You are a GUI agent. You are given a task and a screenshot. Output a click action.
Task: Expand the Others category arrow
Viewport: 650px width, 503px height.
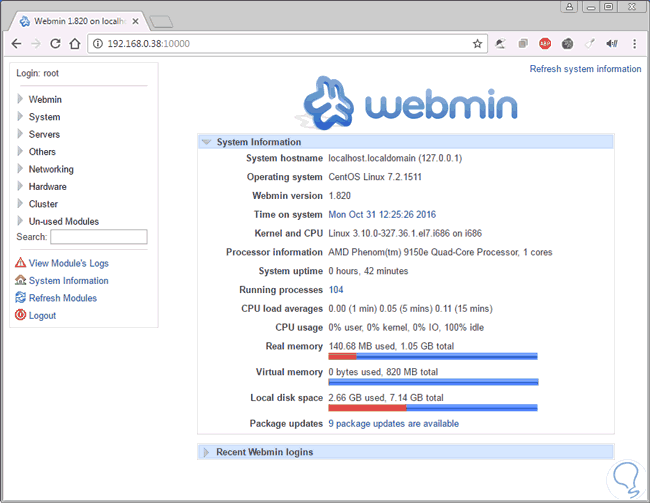(20, 151)
